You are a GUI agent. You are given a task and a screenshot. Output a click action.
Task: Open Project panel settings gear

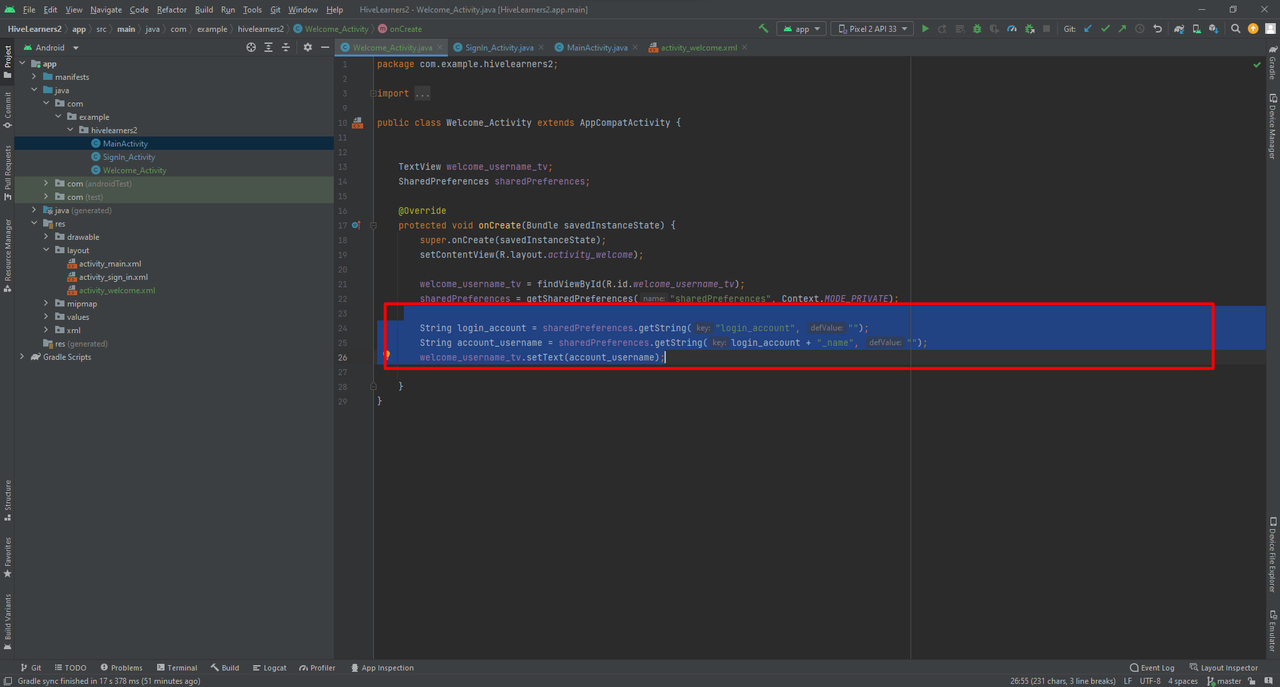[308, 47]
